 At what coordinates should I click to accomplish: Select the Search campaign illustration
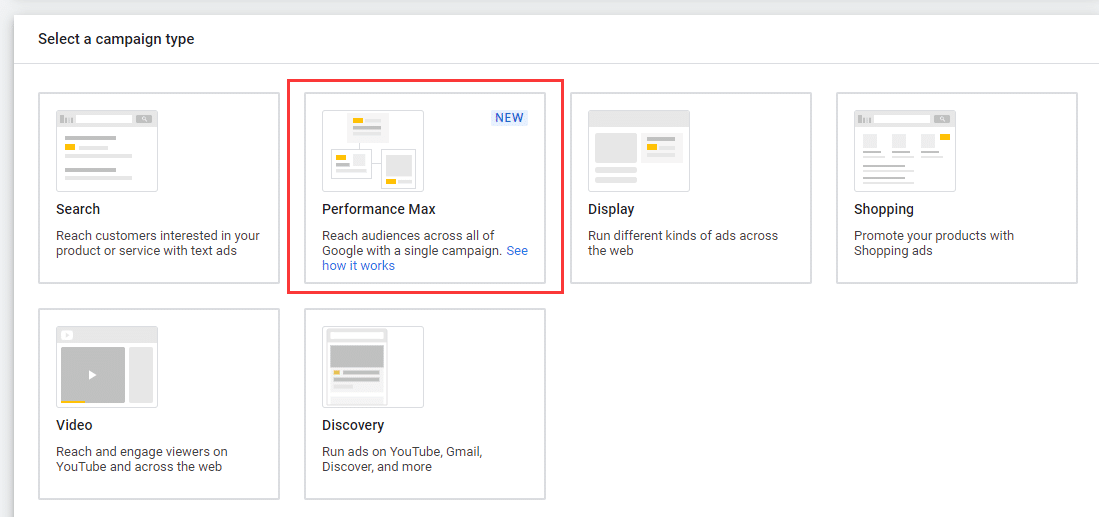(x=107, y=151)
